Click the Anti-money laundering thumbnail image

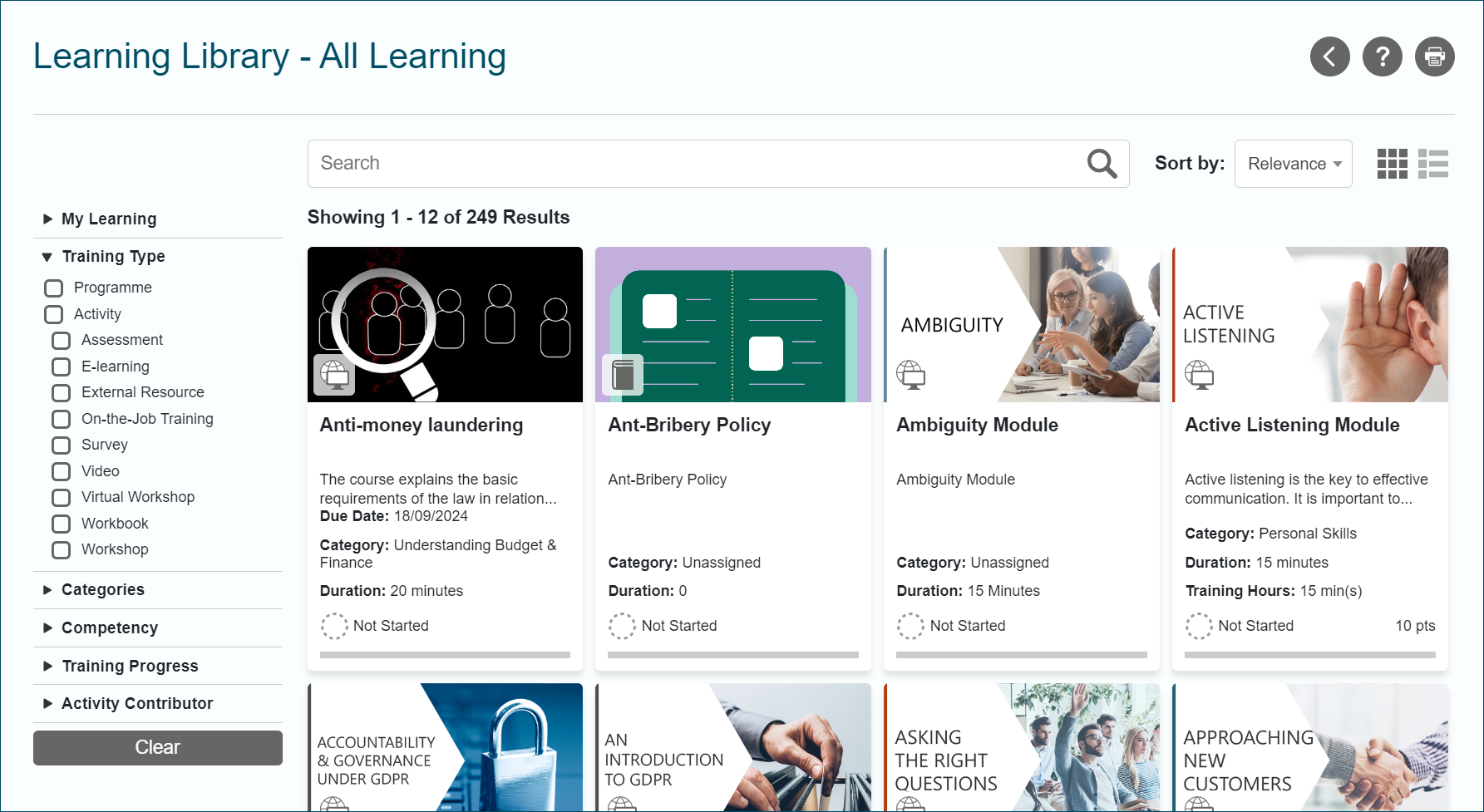point(445,324)
